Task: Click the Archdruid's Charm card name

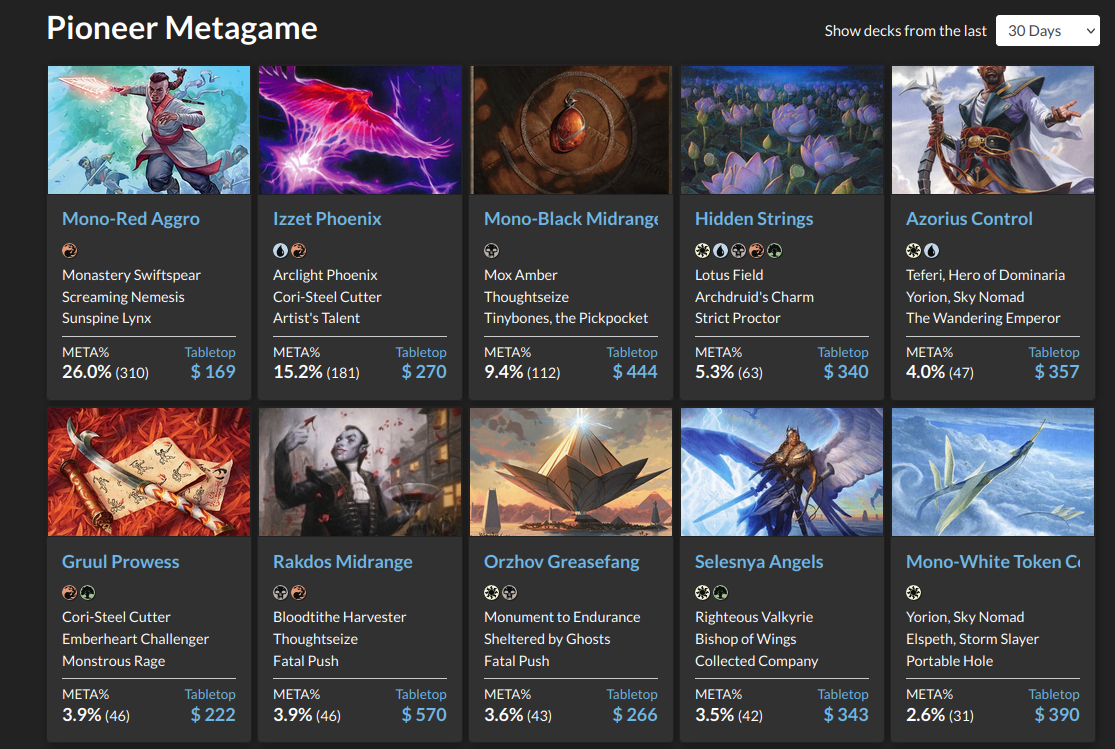Action: click(754, 297)
